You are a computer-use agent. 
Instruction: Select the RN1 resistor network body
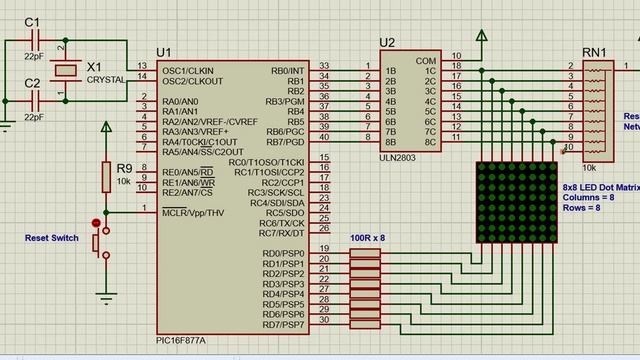point(598,111)
